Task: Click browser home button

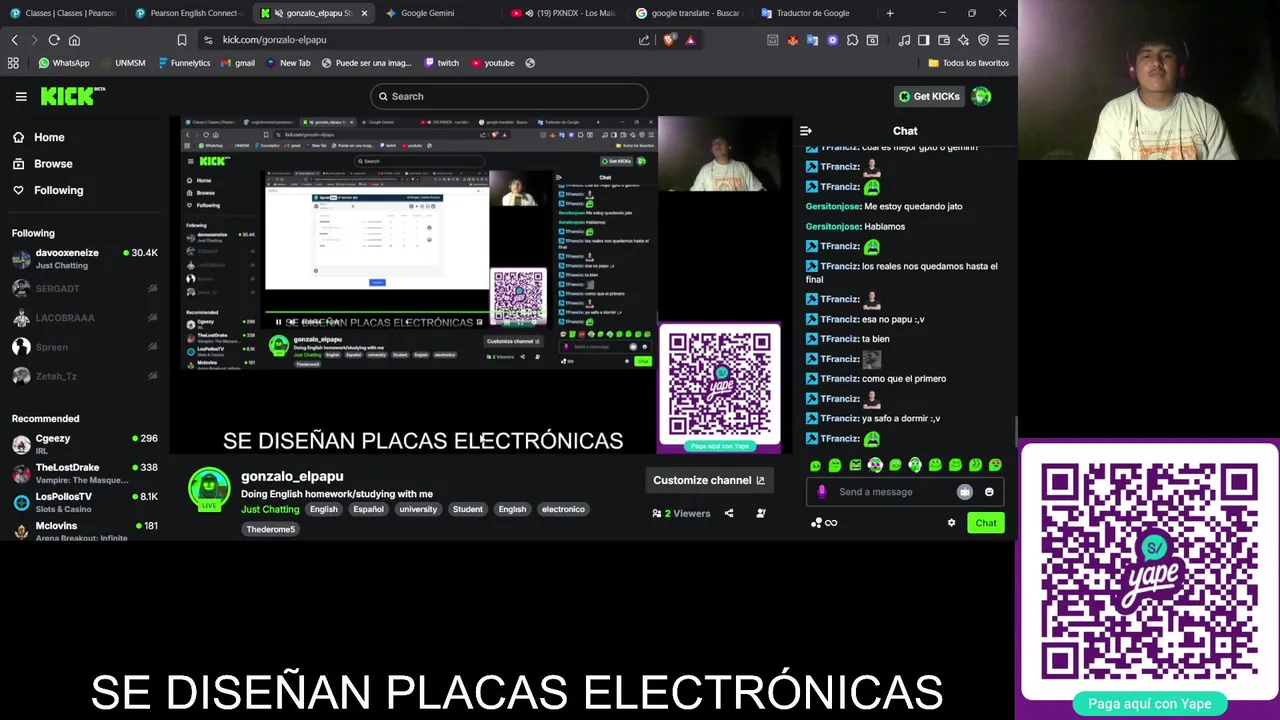Action: tap(74, 40)
